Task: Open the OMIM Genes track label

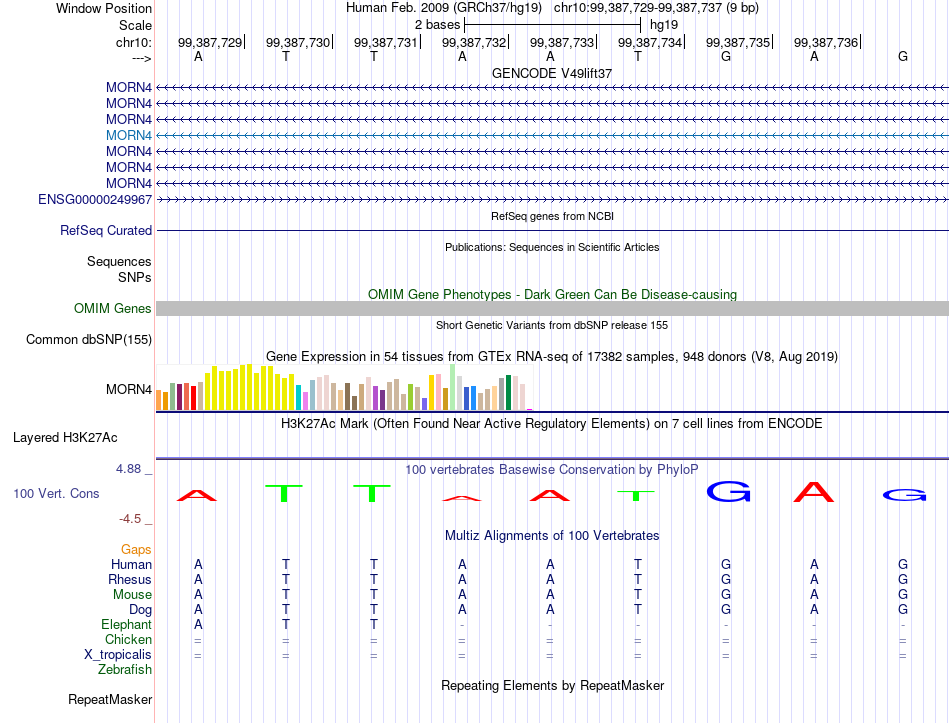Action: click(x=113, y=308)
